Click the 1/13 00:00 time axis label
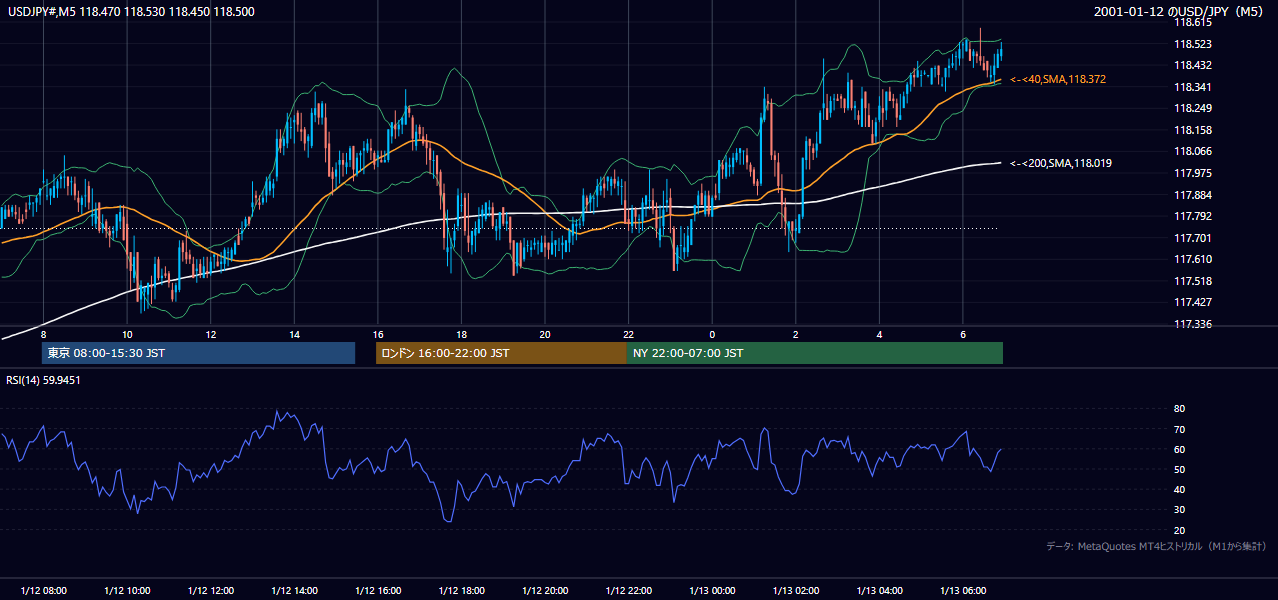The height and width of the screenshot is (600, 1278). click(712, 591)
